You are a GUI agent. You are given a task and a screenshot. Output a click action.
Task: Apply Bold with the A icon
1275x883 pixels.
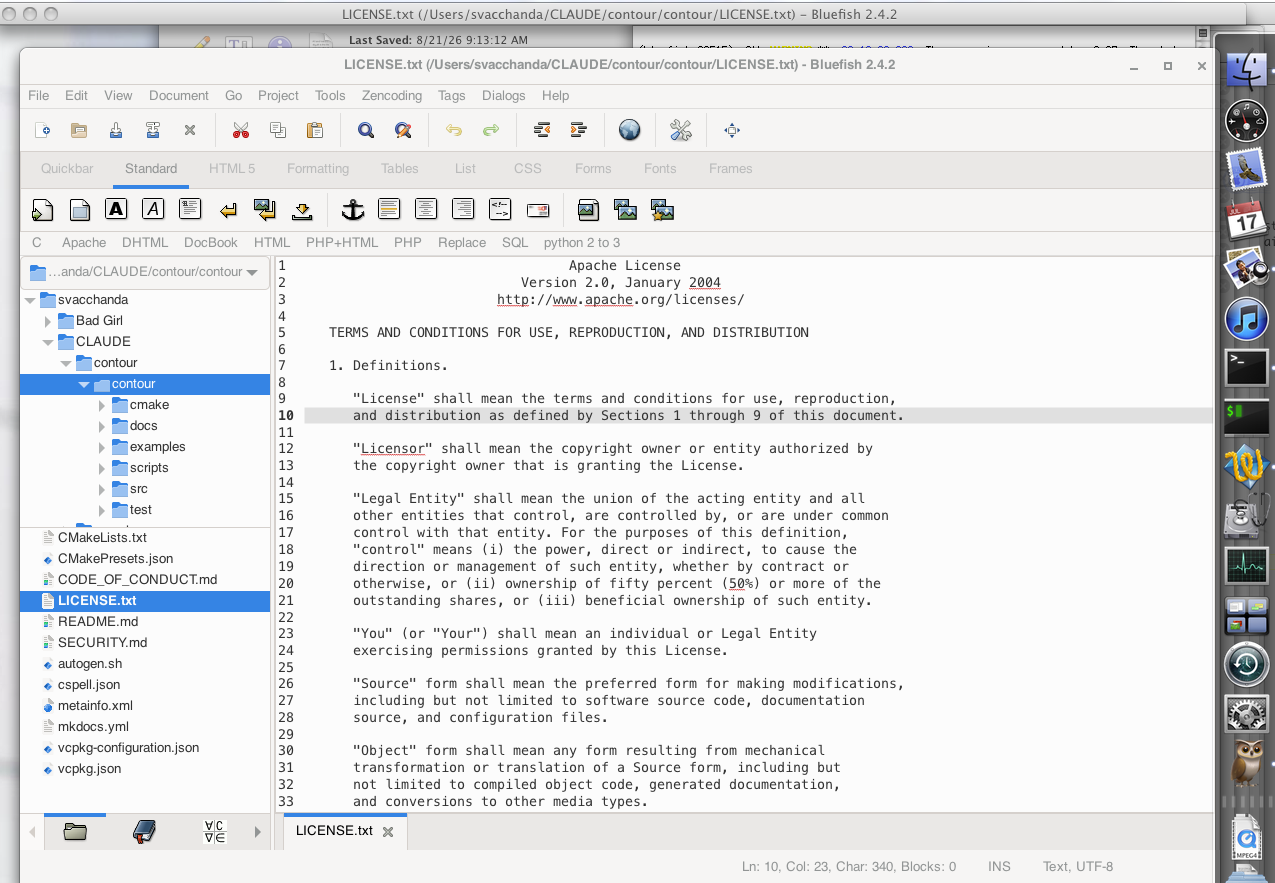116,209
